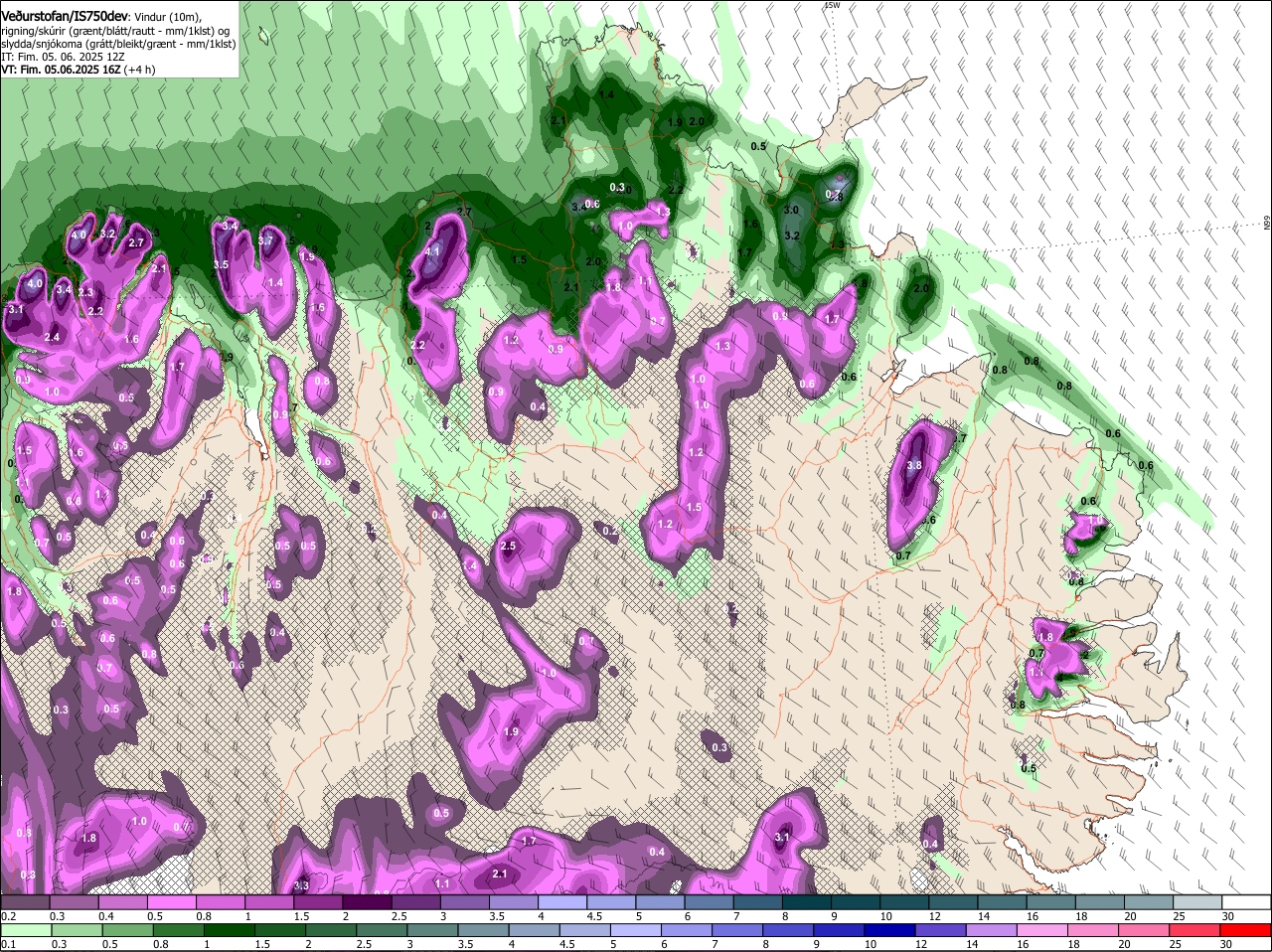The height and width of the screenshot is (952, 1272).
Task: Click the 0.2 label on the upper legend
Action: pos(8,915)
